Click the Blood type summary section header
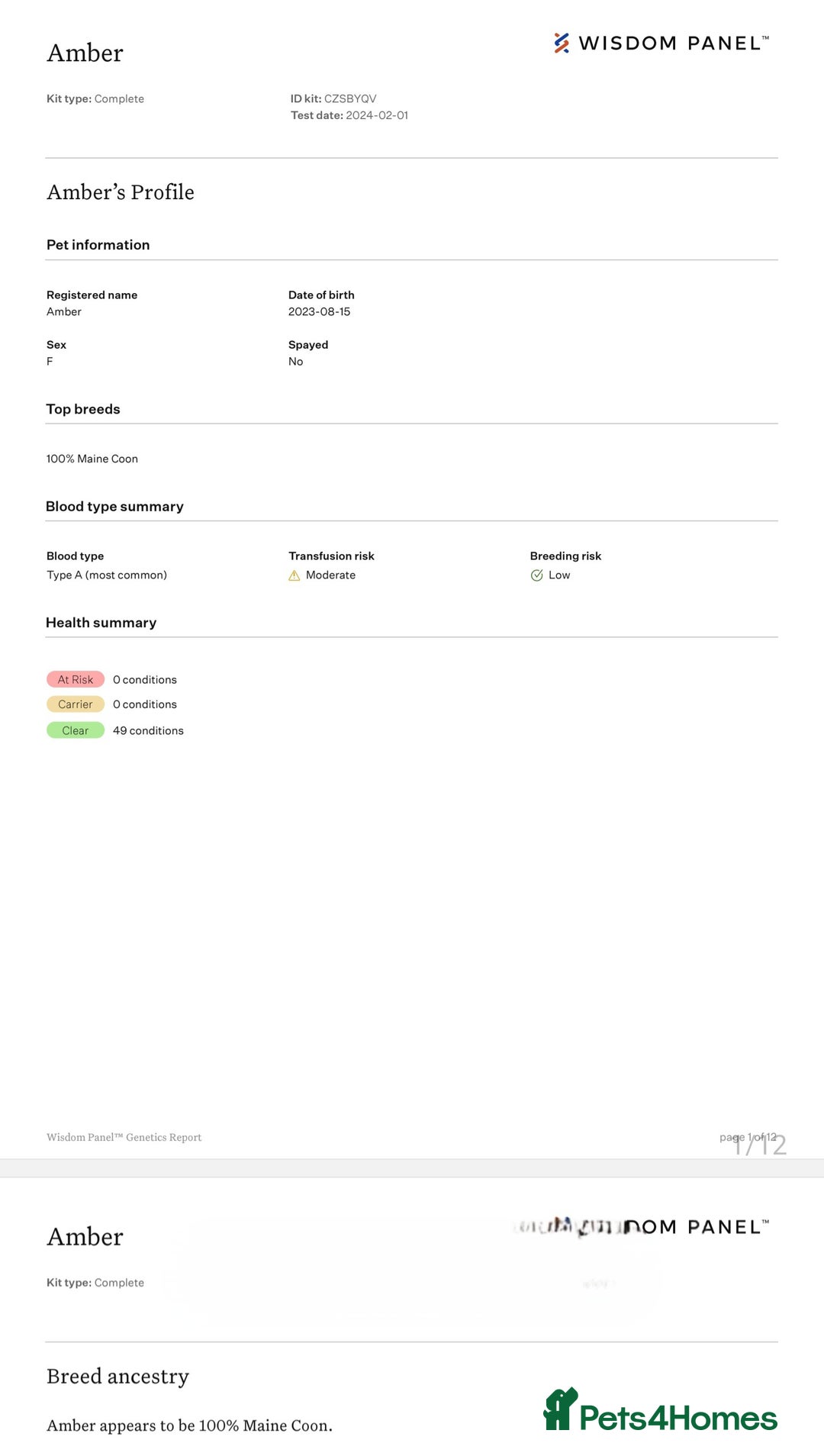This screenshot has height=1456, width=824. (x=114, y=507)
